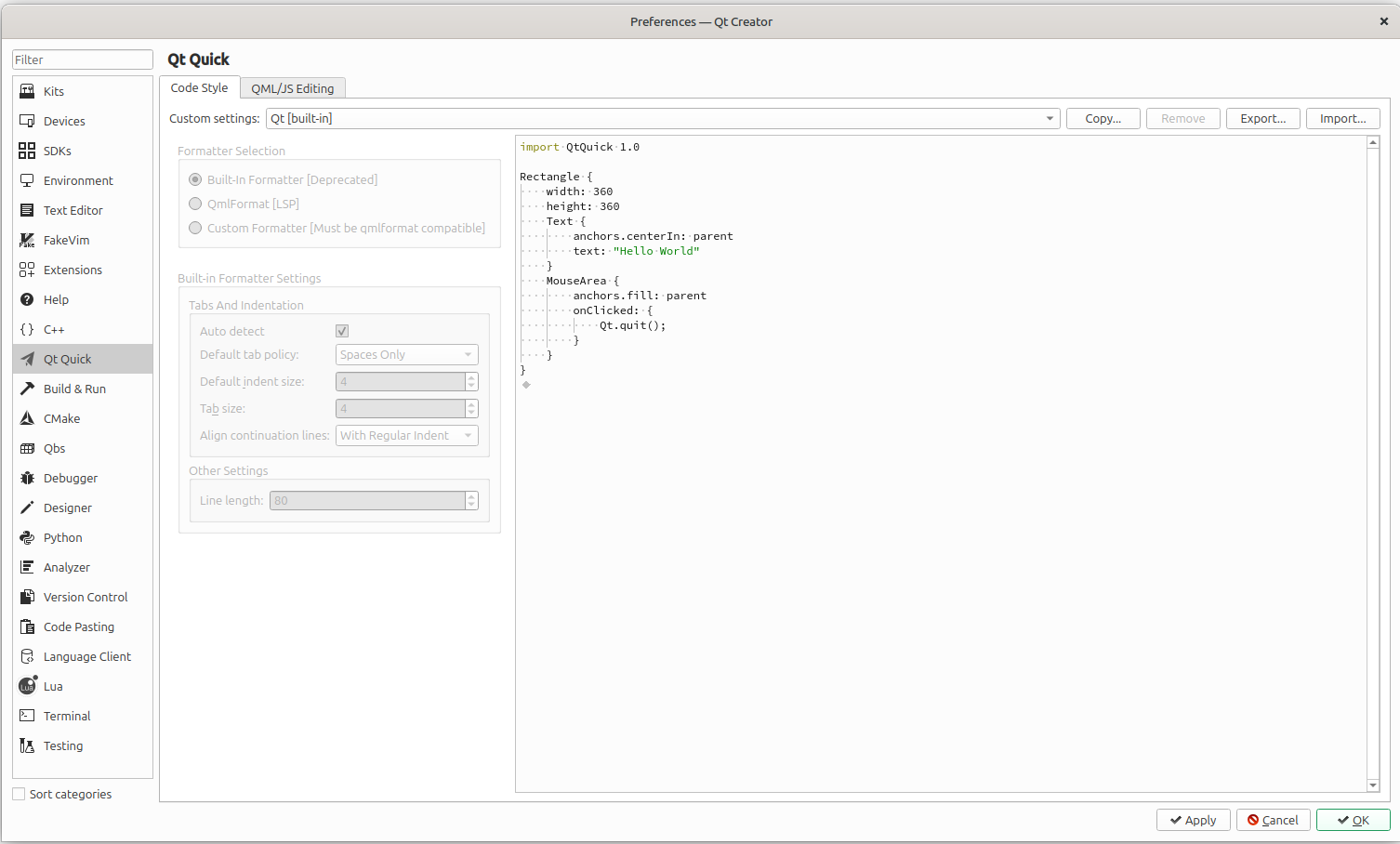The image size is (1400, 844).
Task: Open the Default tab policy dropdown
Action: [406, 354]
